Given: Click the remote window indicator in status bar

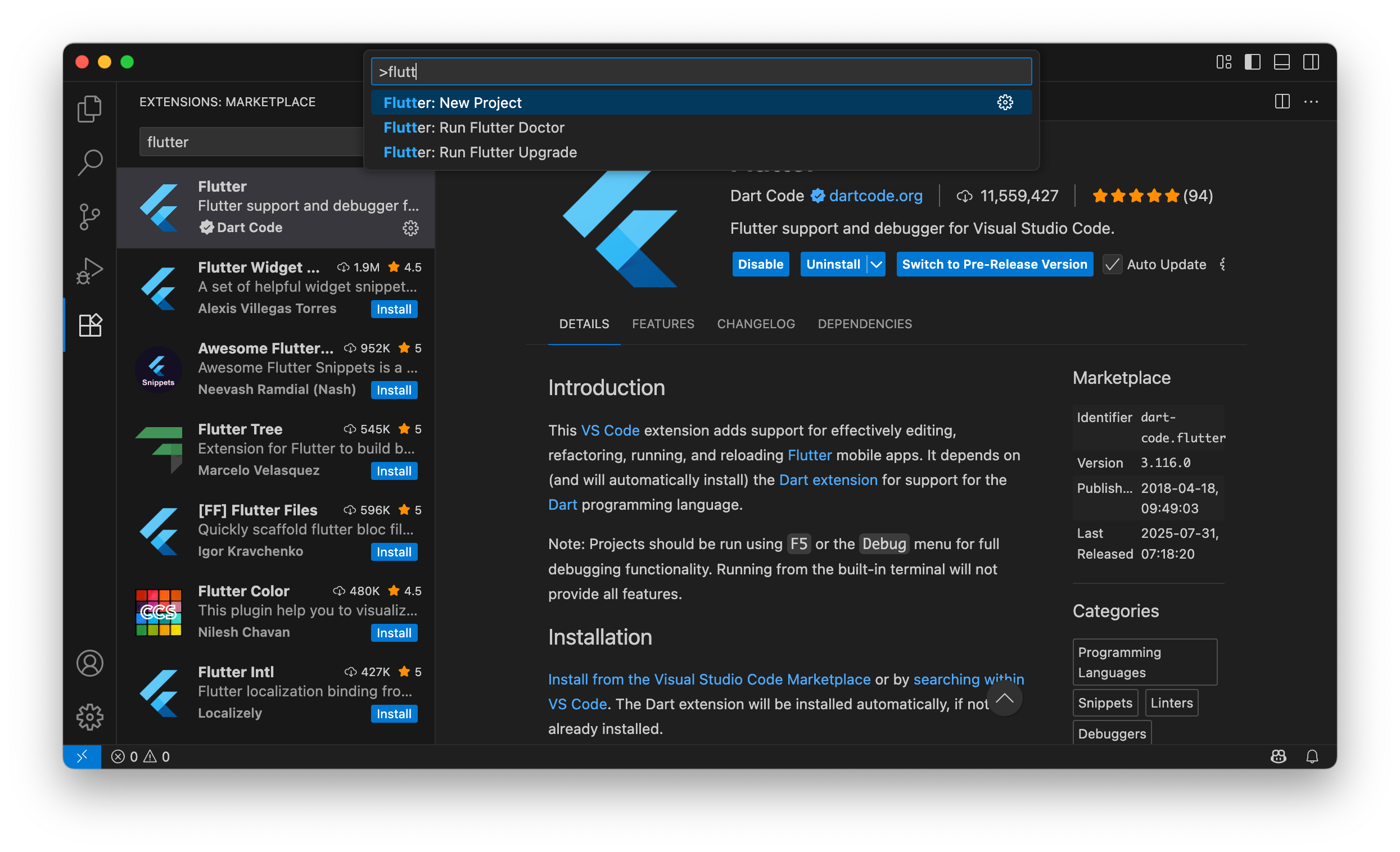Looking at the screenshot, I should click(82, 756).
